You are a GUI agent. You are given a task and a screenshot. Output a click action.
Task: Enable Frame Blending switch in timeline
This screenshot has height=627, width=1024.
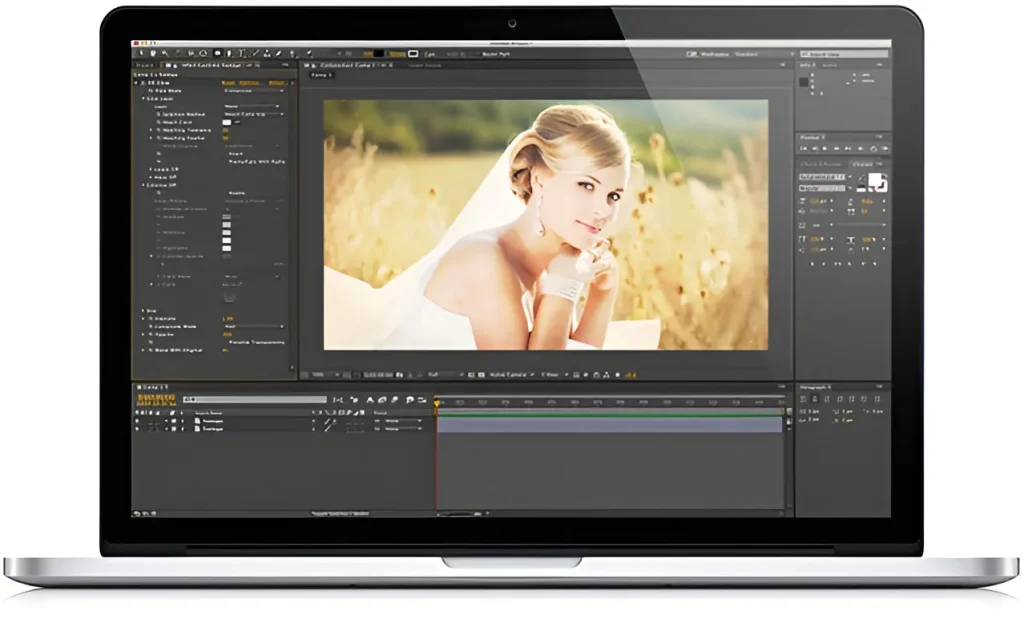click(382, 400)
